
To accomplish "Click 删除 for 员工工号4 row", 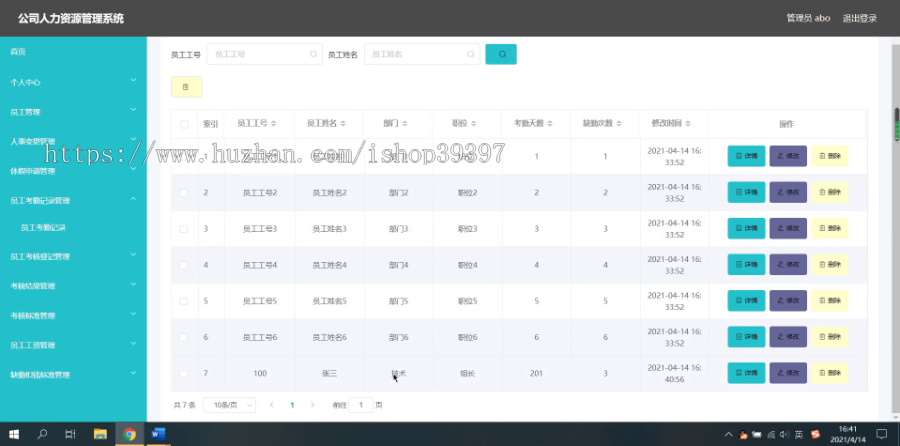I will pos(830,265).
